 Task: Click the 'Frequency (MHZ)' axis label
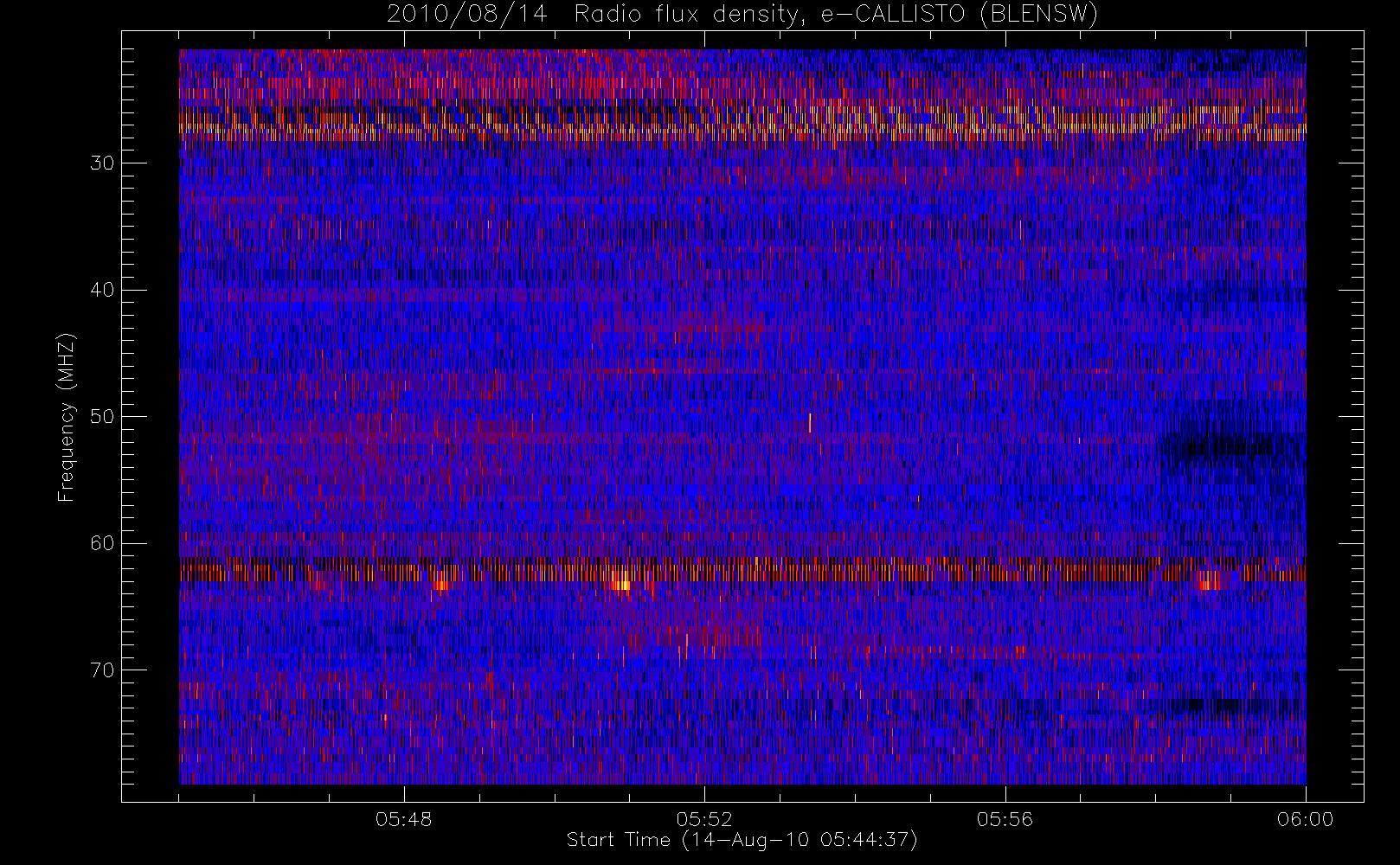click(66, 417)
